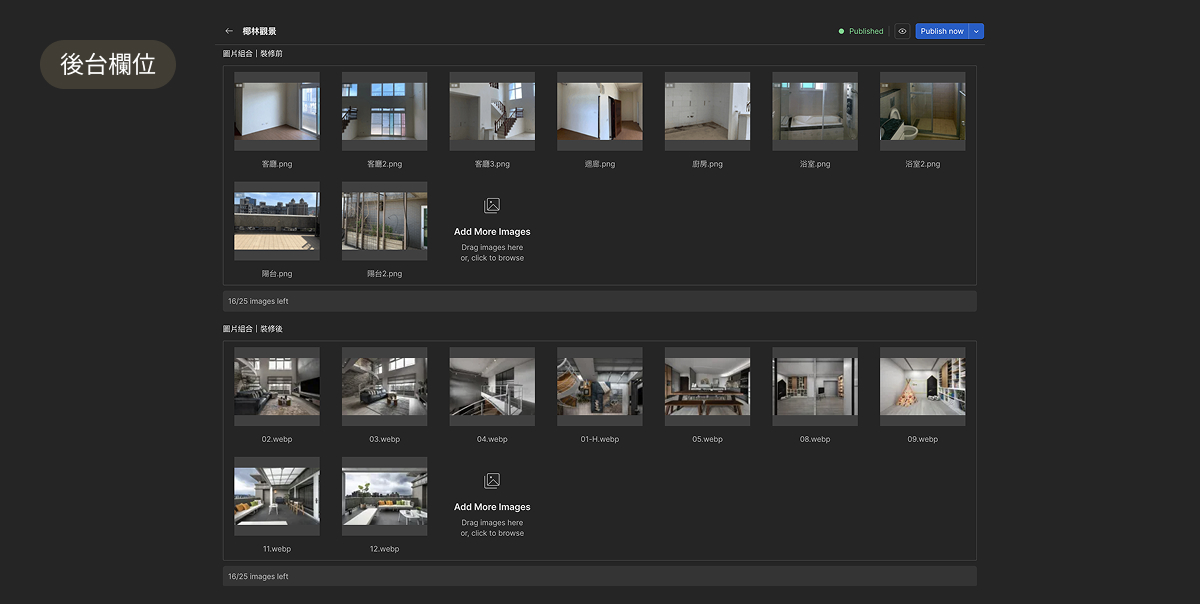Open the 12.webp rooftop terrace image
This screenshot has width=1200, height=604.
(x=384, y=497)
